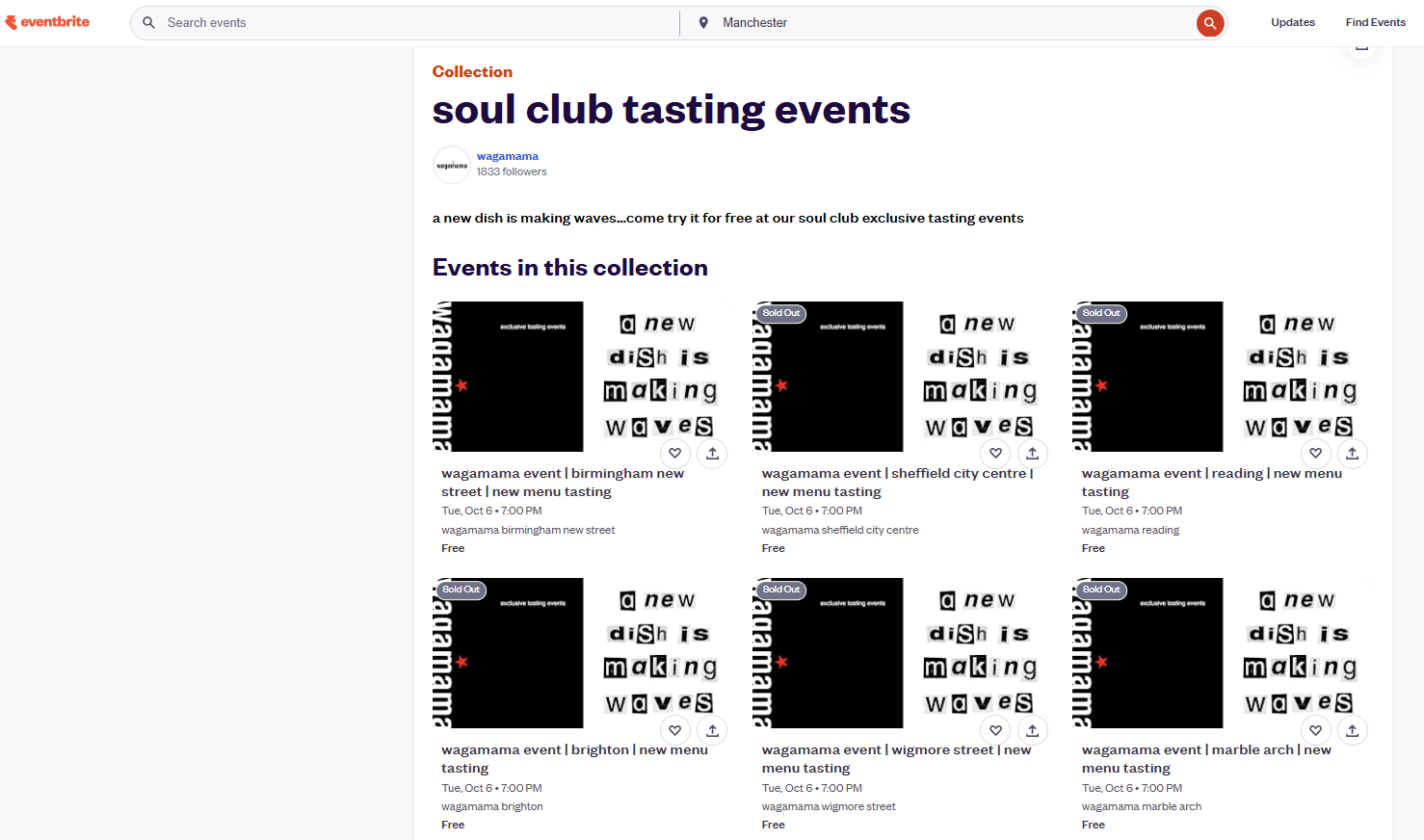Open wigmore street new menu tasting title
1424x840 pixels.
click(x=896, y=759)
